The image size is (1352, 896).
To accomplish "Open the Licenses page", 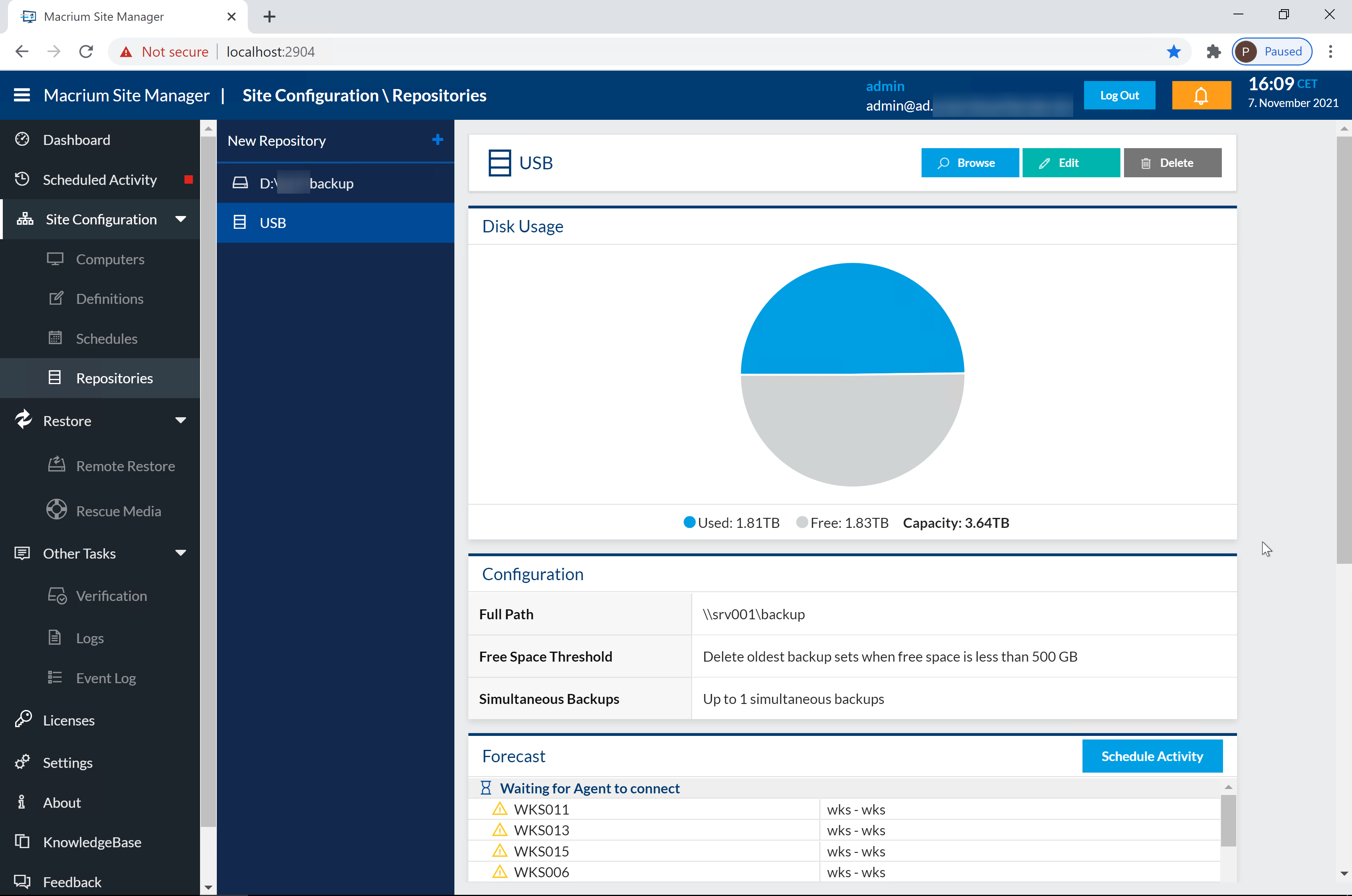I will [69, 721].
